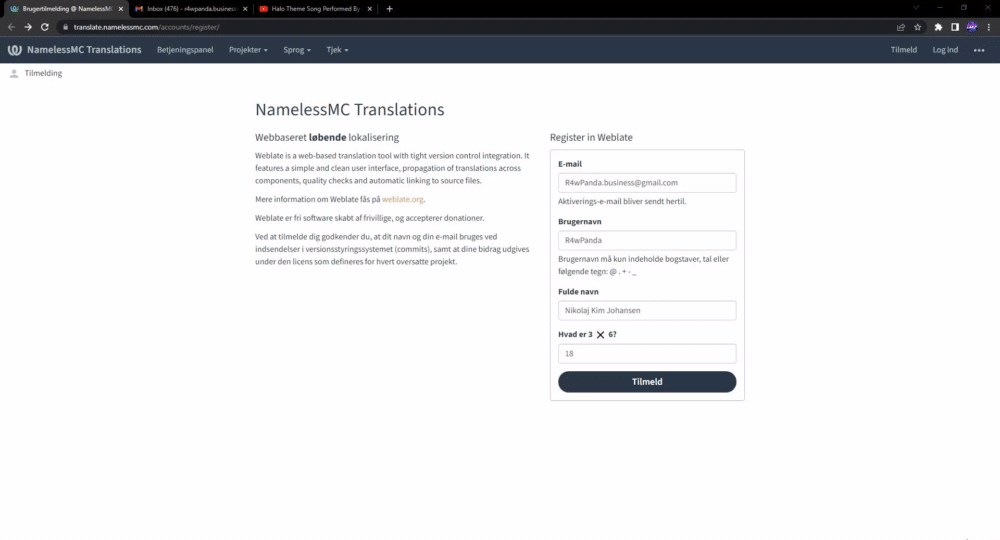Bookmark this page with the star icon
This screenshot has height=540, width=1000.
click(918, 27)
